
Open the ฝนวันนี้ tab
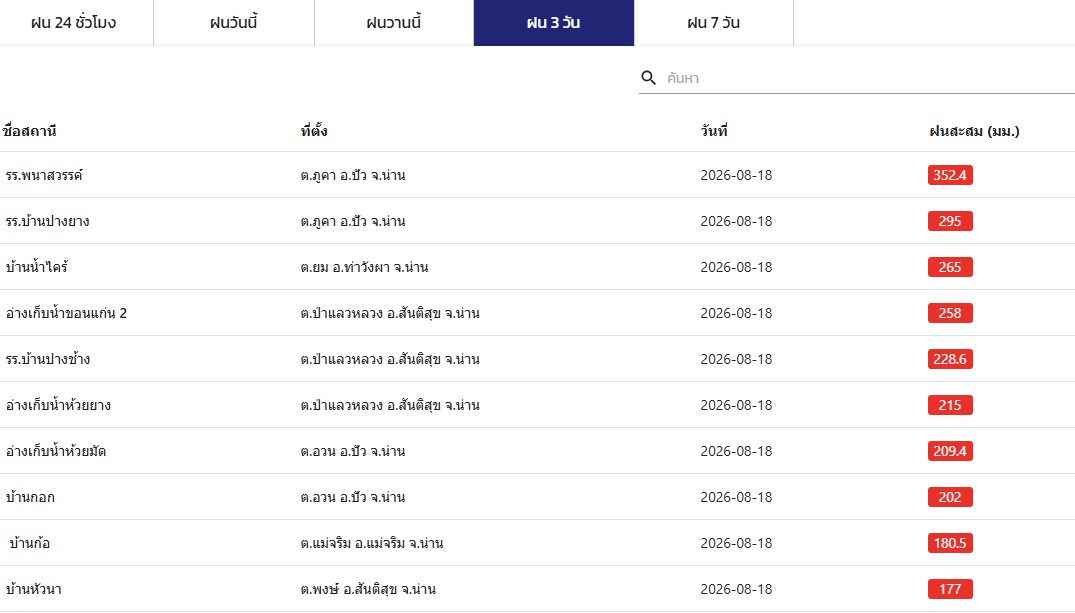(234, 23)
